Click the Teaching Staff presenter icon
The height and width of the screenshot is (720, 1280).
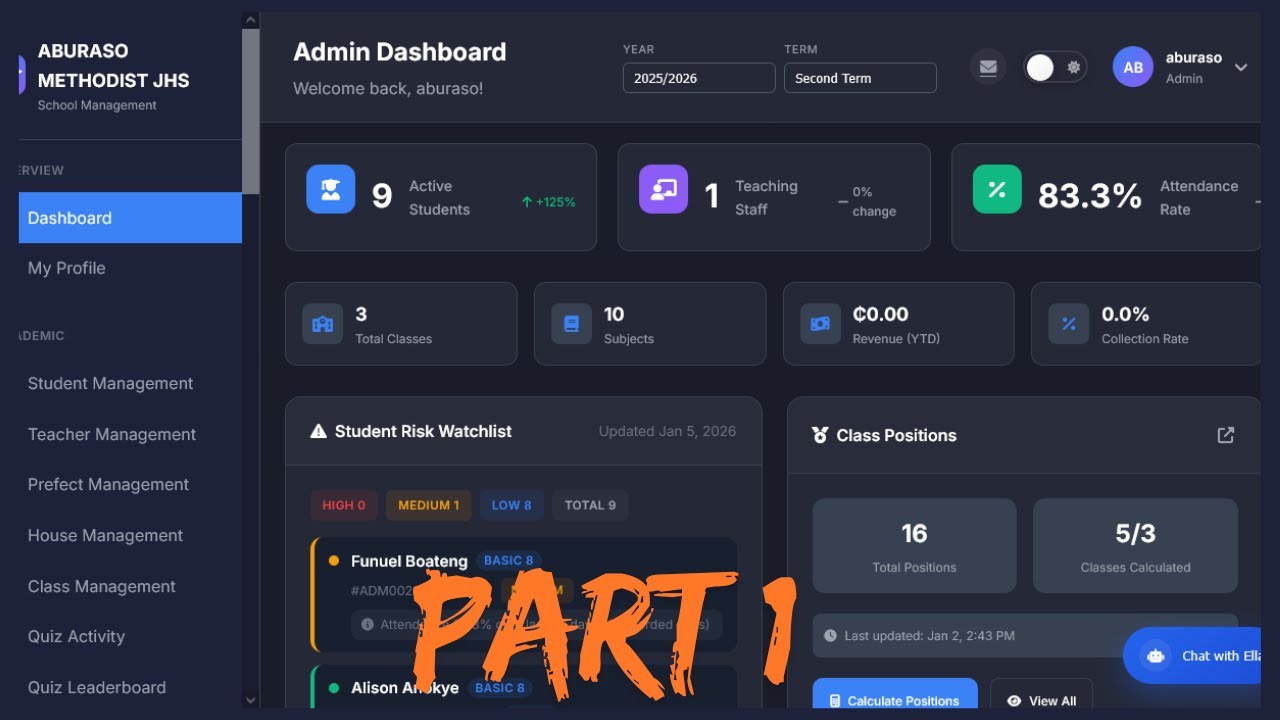coord(664,189)
